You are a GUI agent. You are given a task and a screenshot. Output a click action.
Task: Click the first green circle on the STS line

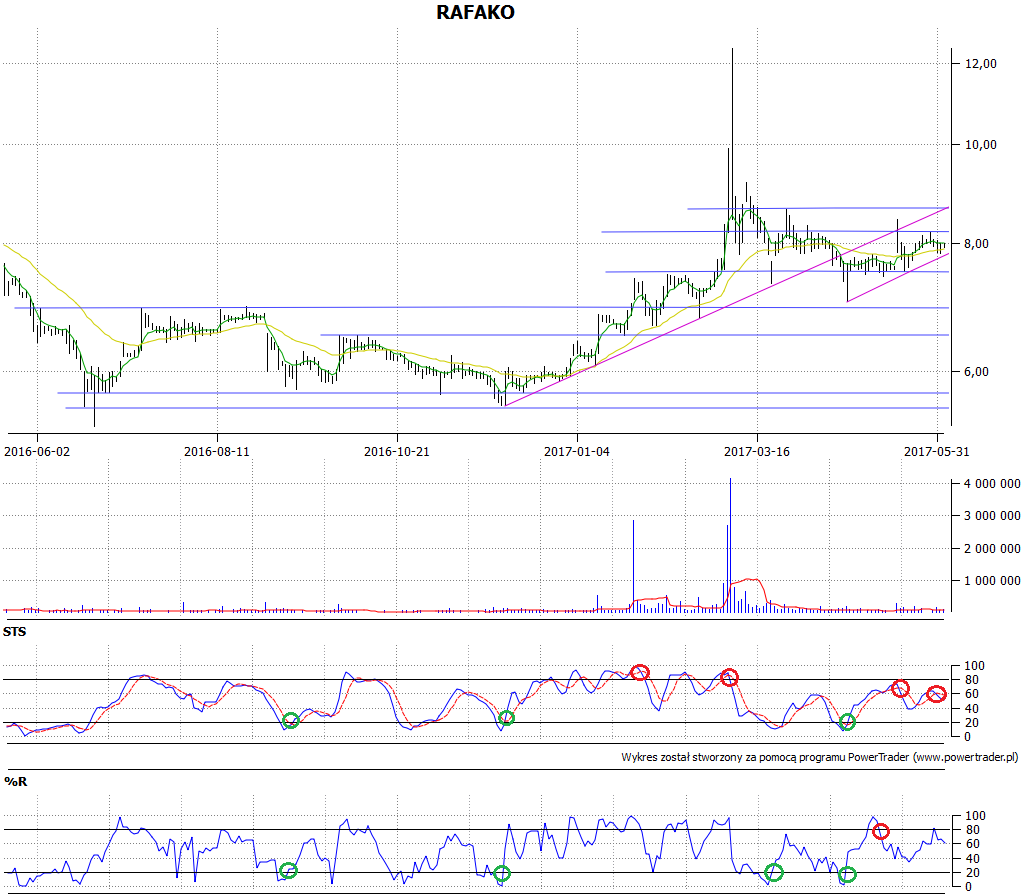coord(291,721)
